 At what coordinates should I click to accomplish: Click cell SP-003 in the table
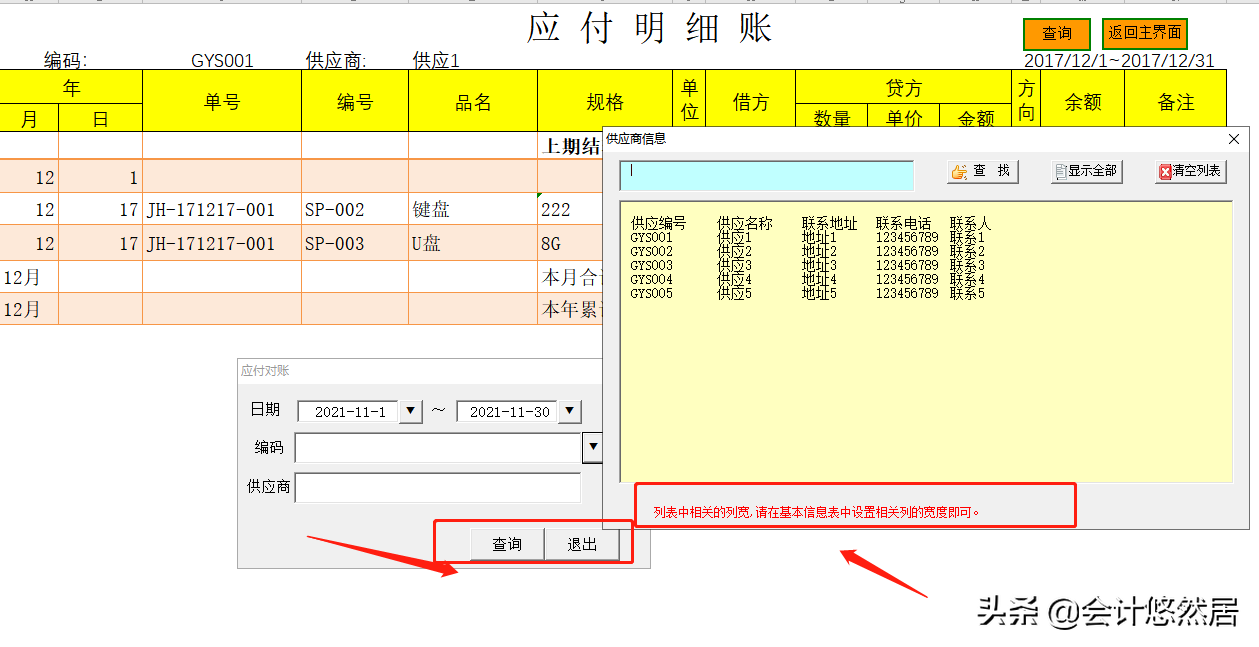(x=355, y=243)
